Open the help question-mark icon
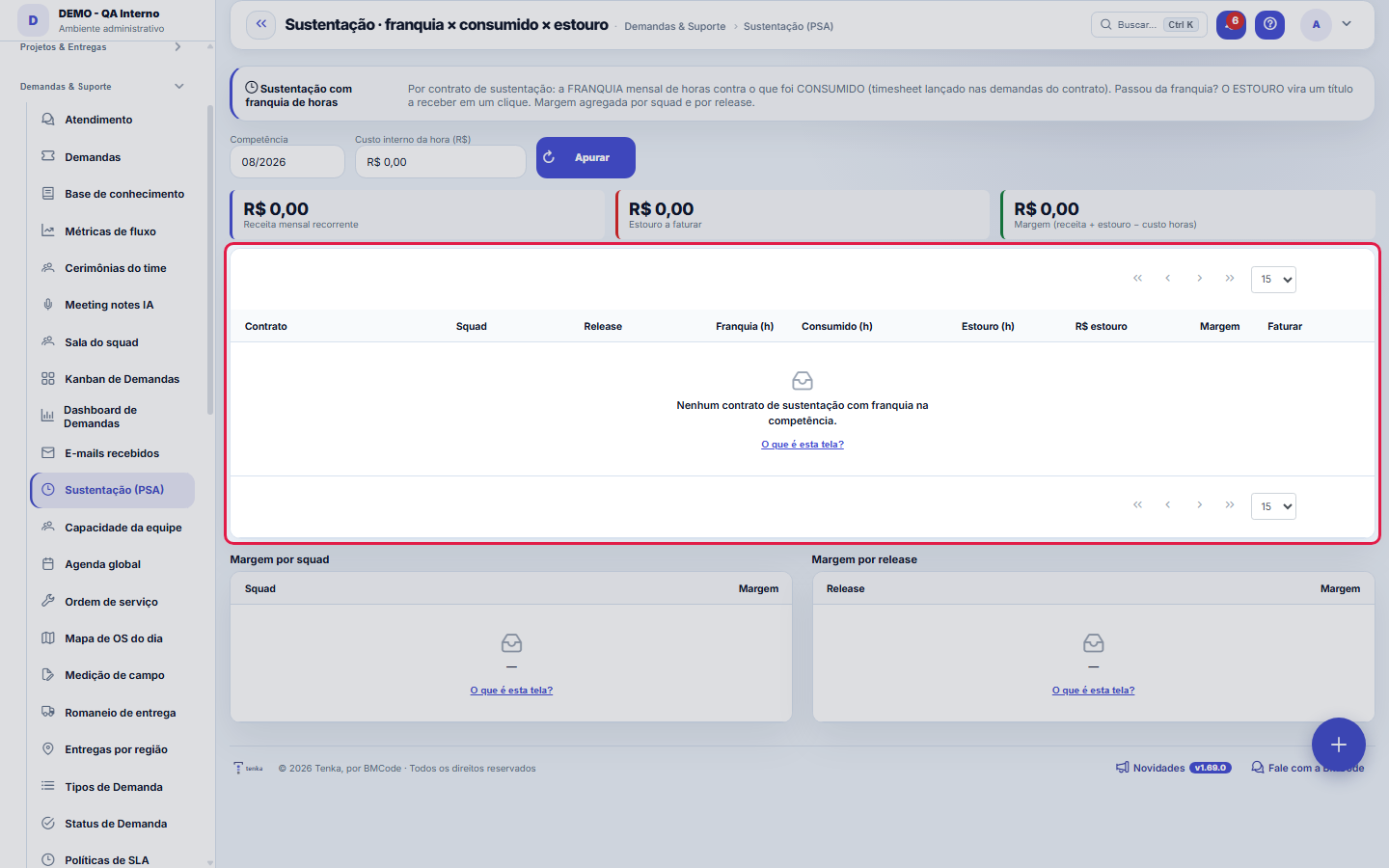The image size is (1389, 868). pos(1269,24)
